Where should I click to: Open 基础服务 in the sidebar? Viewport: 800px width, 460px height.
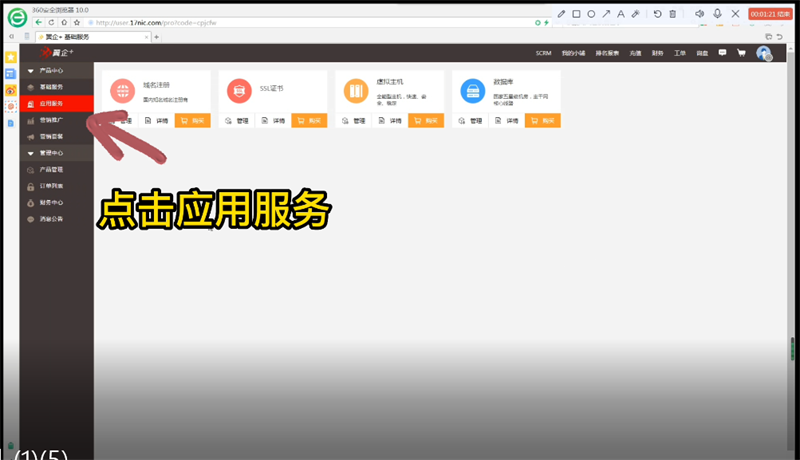[x=57, y=87]
